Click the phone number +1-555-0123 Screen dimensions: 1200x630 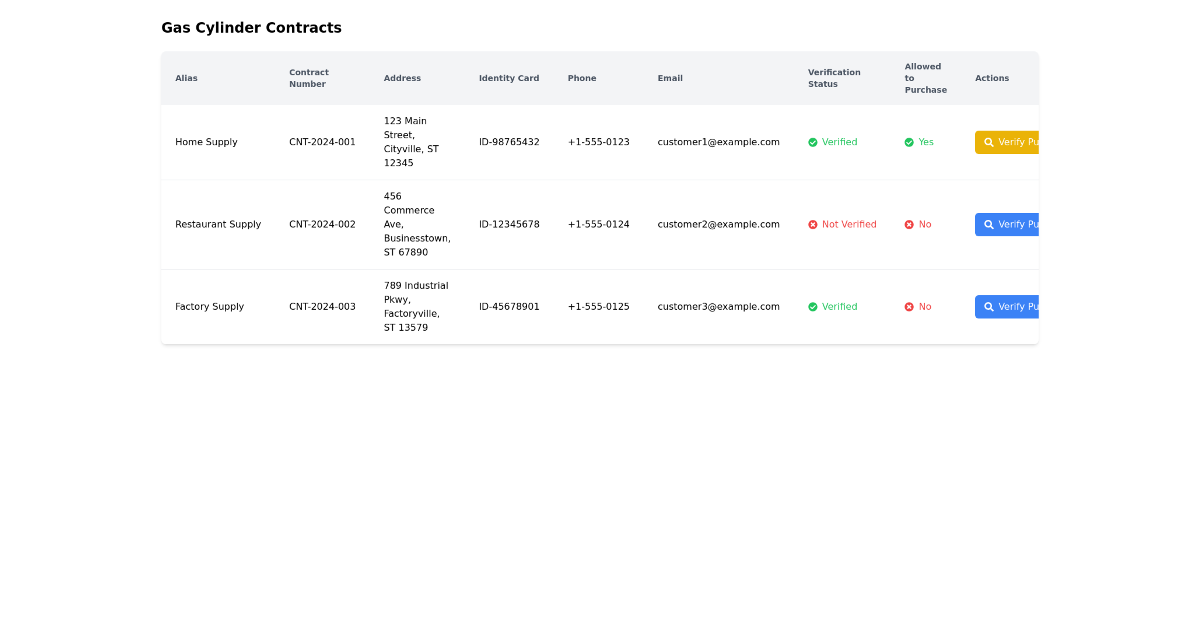click(x=598, y=142)
